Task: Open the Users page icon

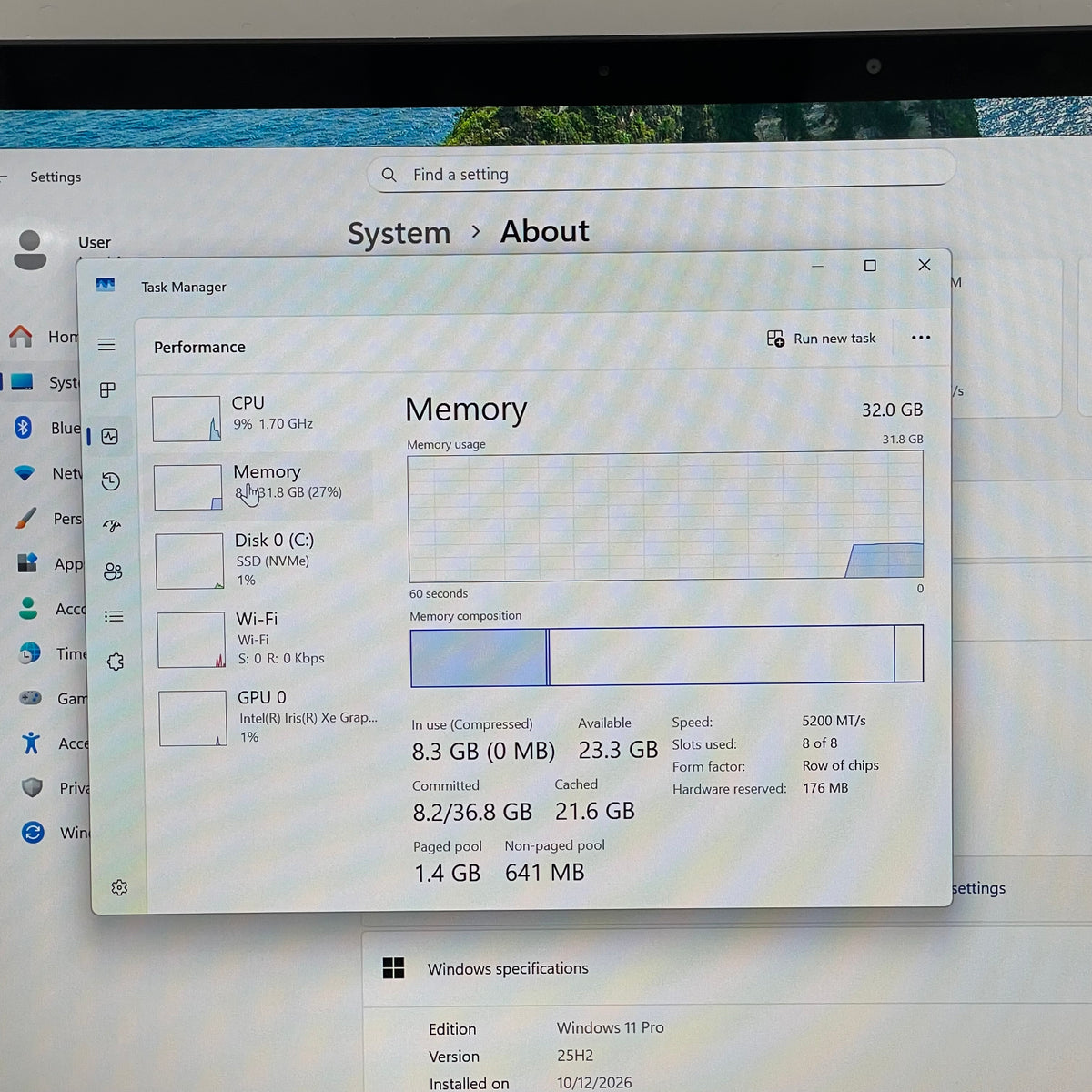Action: pos(113,571)
